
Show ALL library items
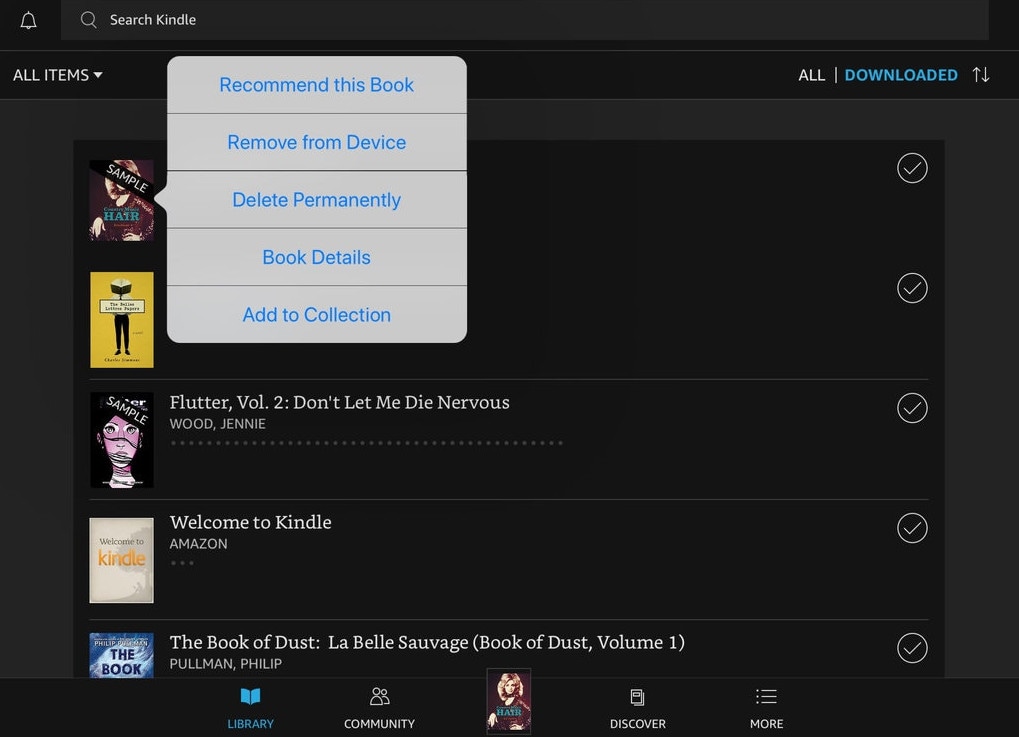[811, 75]
